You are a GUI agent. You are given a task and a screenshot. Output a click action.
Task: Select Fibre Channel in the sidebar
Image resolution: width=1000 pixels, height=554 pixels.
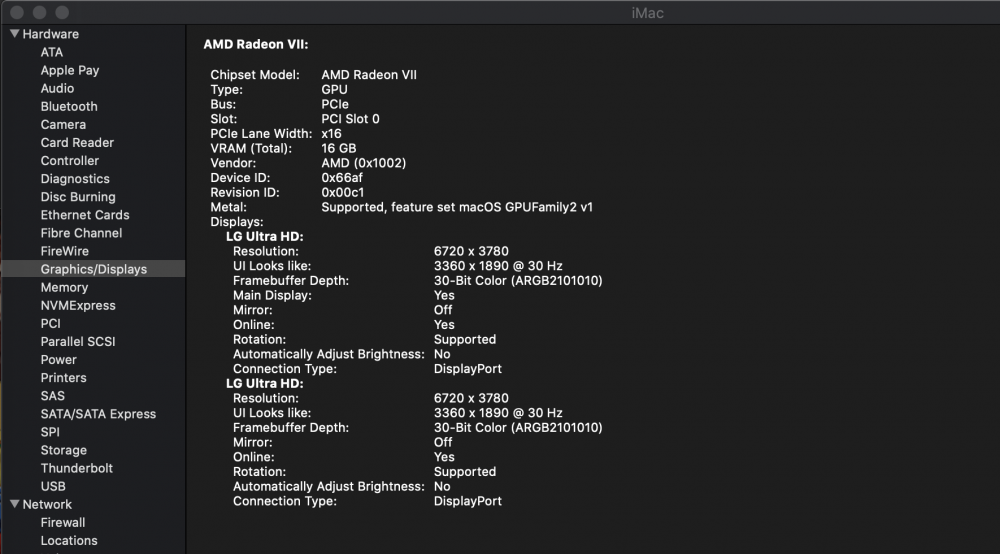point(81,233)
